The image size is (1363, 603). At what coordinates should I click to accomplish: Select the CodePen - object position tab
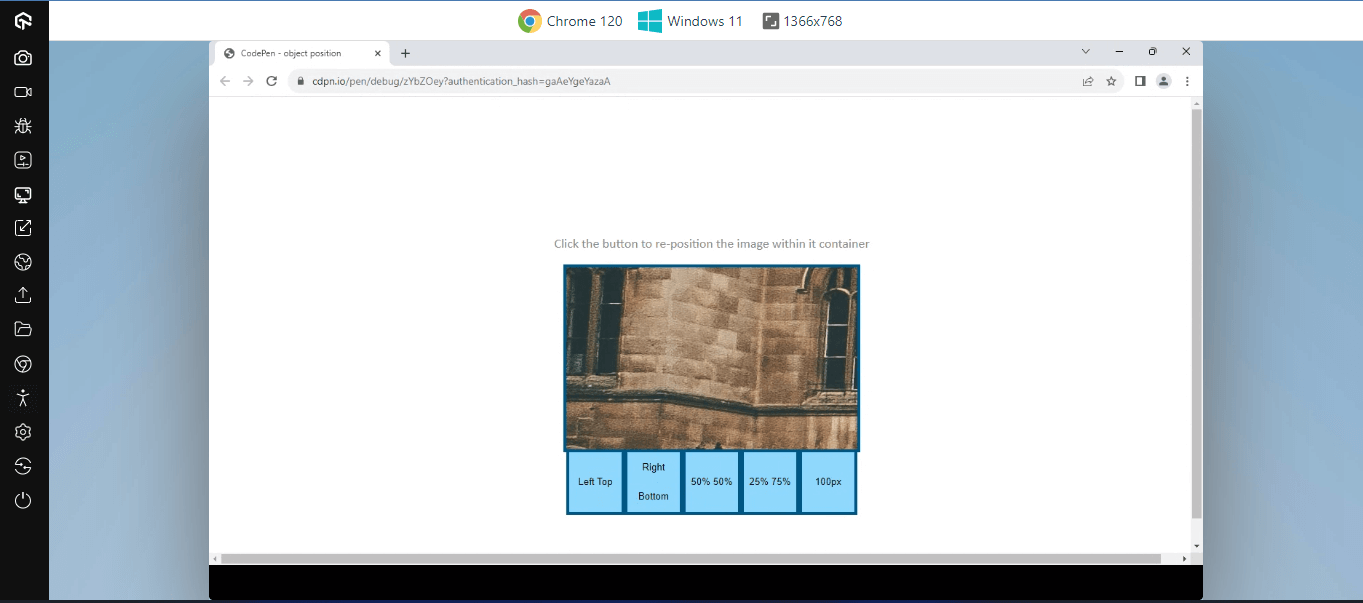[302, 53]
